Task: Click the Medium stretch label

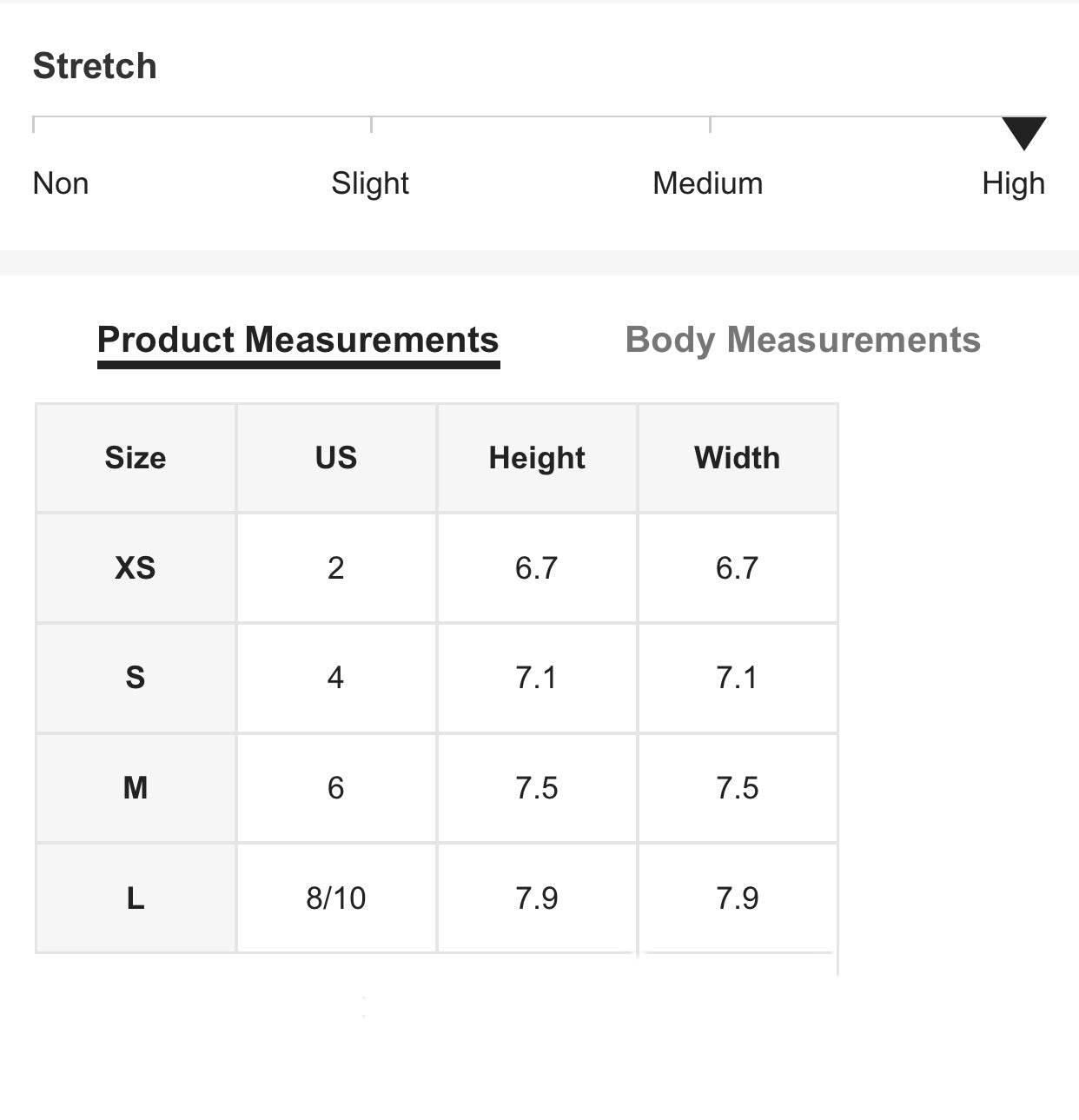Action: (707, 183)
